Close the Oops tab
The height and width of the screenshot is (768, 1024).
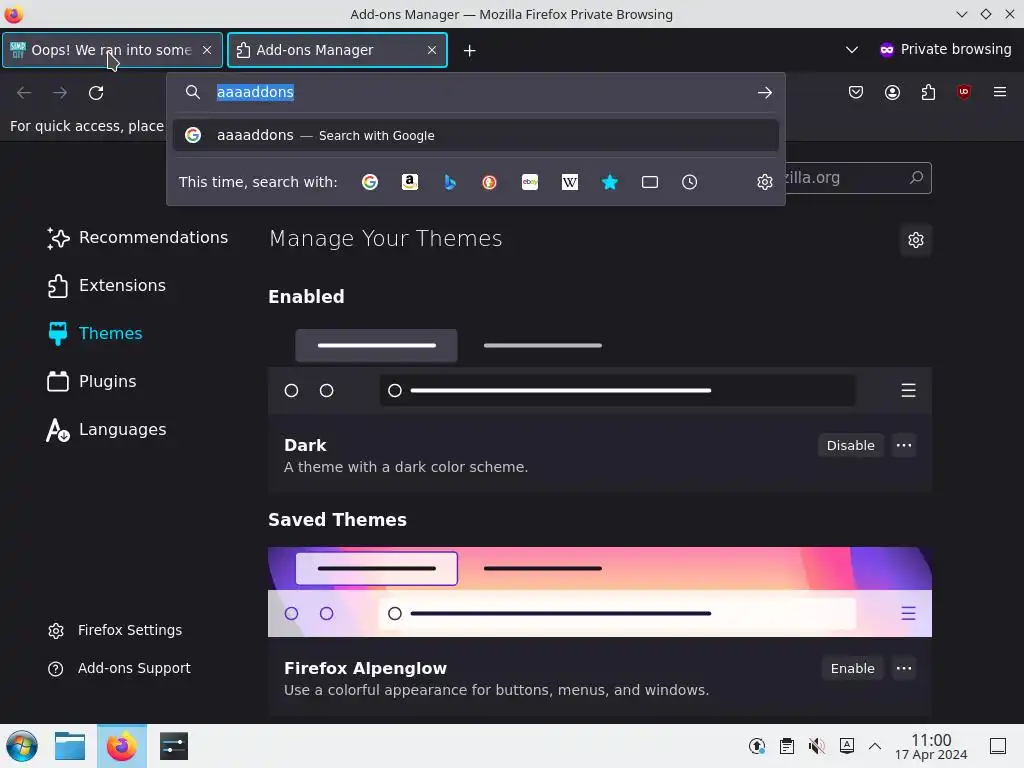207,50
